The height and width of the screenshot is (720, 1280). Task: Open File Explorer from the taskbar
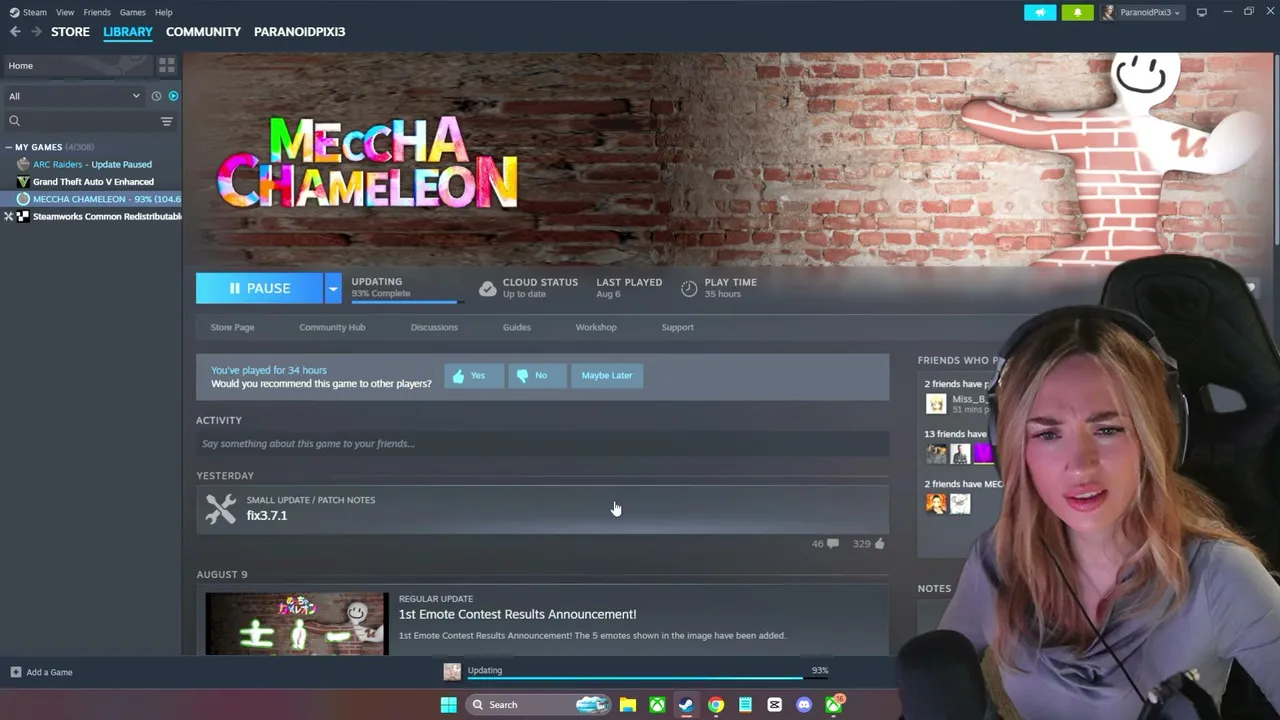click(627, 705)
